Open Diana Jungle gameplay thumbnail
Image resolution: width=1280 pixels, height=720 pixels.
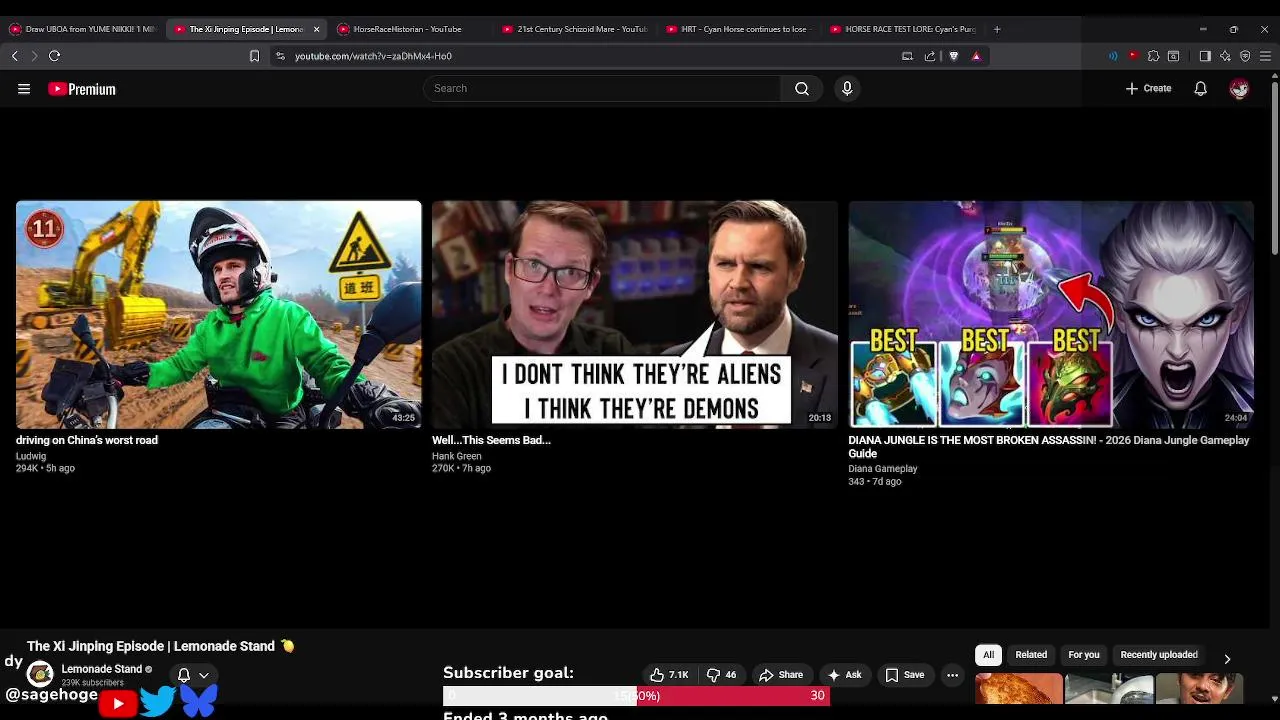[x=1051, y=315]
